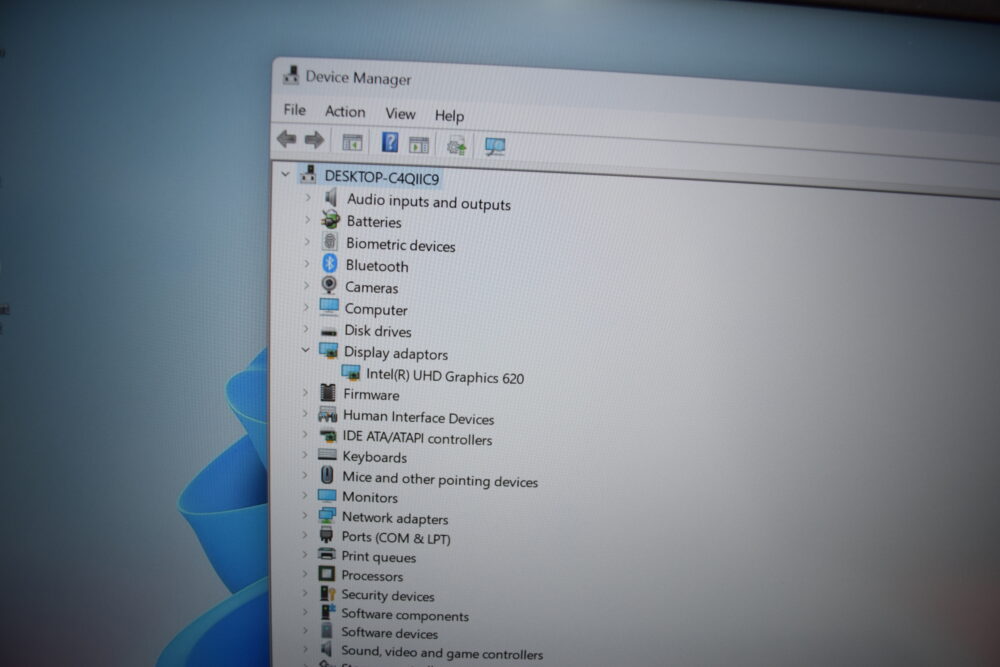This screenshot has width=1000, height=667.
Task: Expand the Biometric devices category
Action: pos(307,242)
